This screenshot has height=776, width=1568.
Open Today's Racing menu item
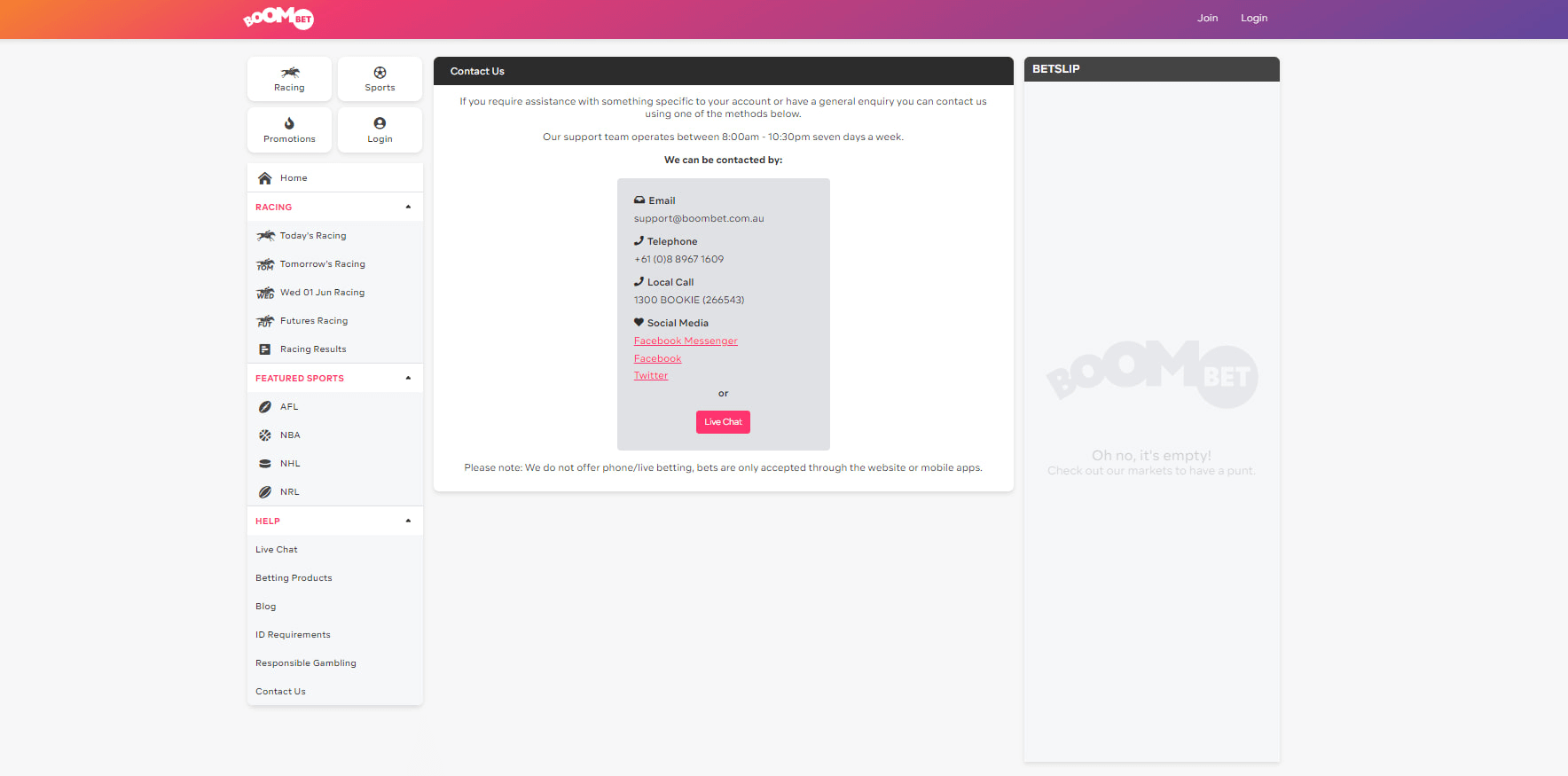[x=335, y=236]
